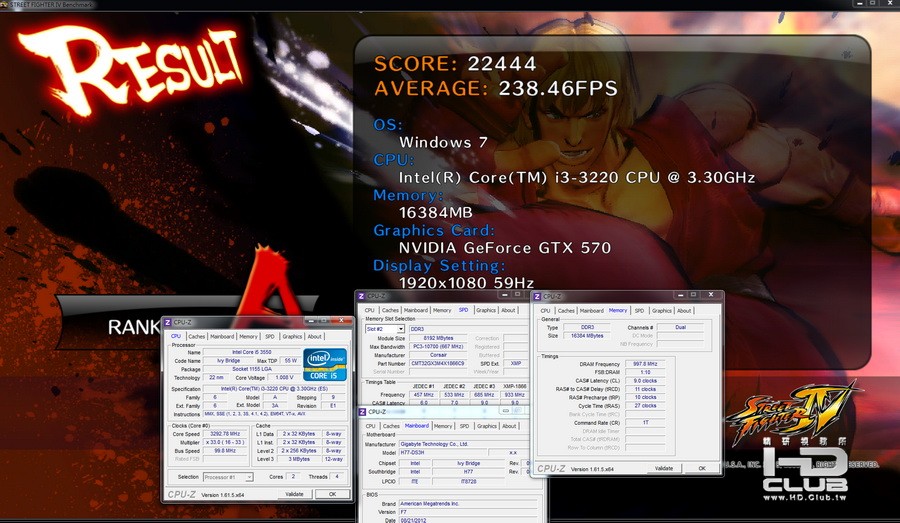The width and height of the screenshot is (900, 523).
Task: Switch to SPD tab in the Memory window
Action: click(x=639, y=311)
